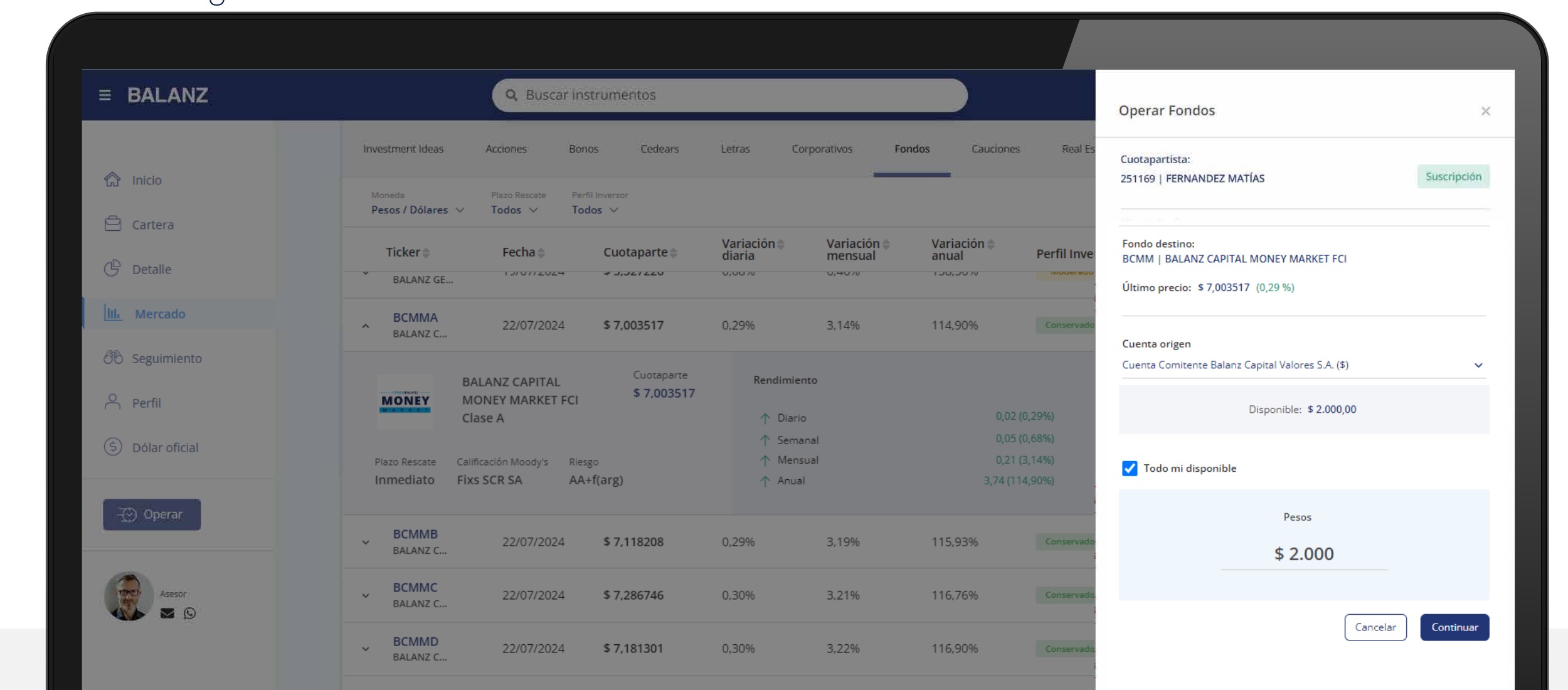The height and width of the screenshot is (690, 1568).
Task: Collapse the BCMMA fund row
Action: coord(366,326)
